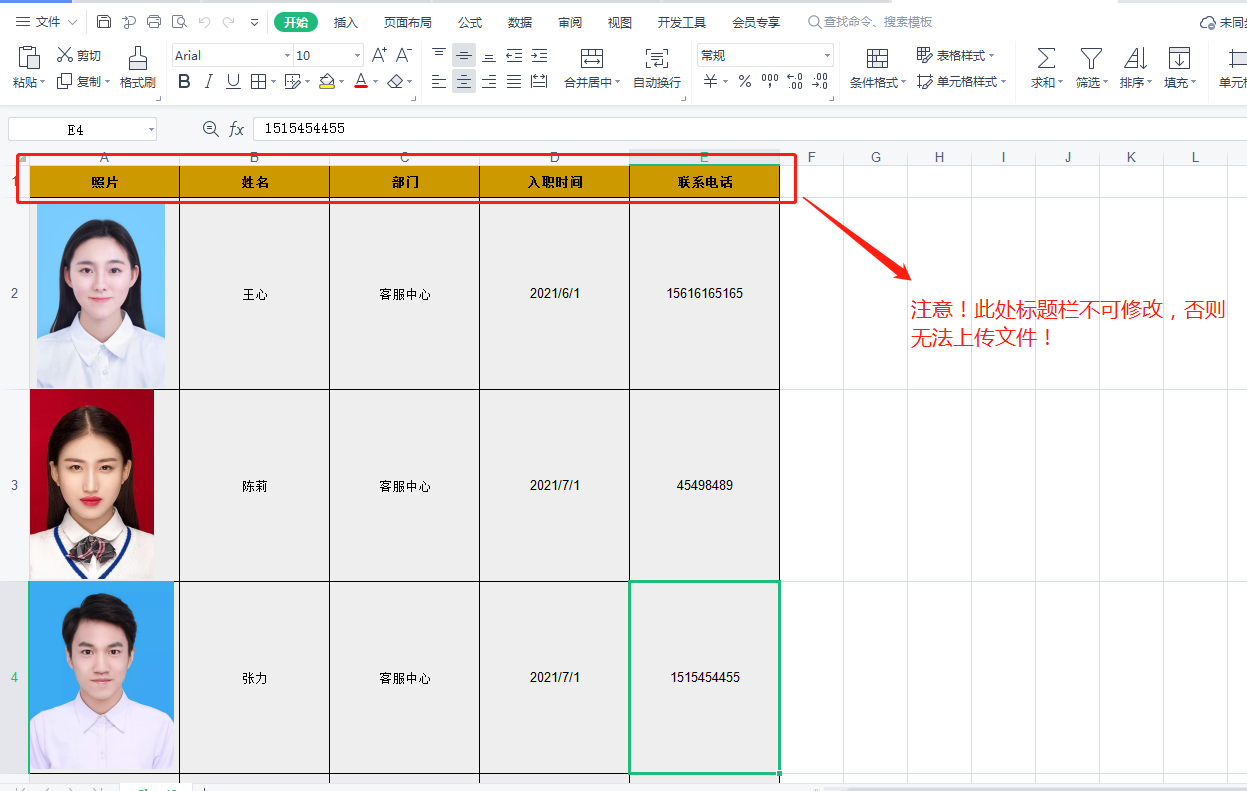Toggle bold formatting
1247x791 pixels.
(x=184, y=82)
